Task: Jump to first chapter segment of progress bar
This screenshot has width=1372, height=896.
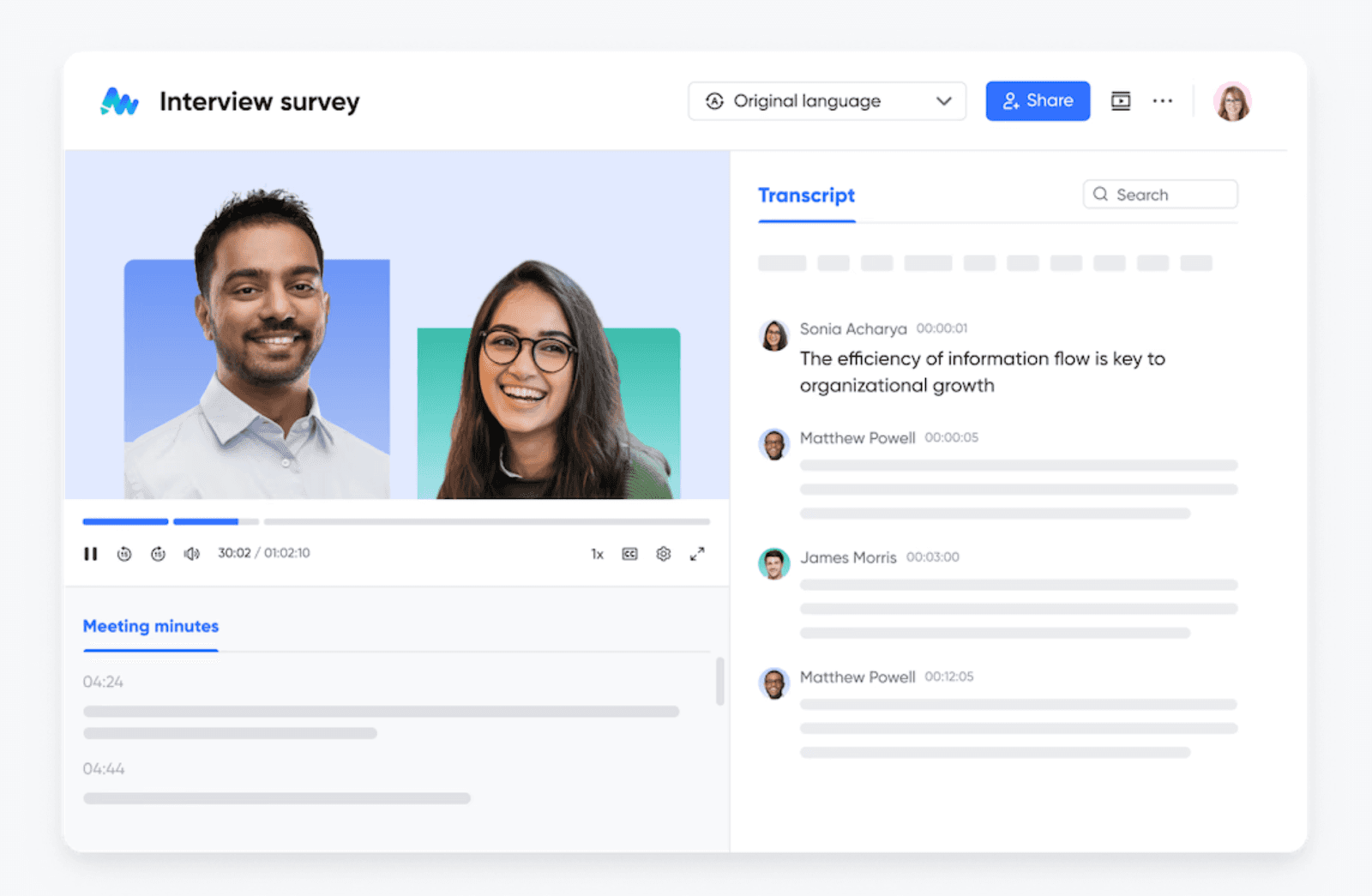Action: (125, 521)
